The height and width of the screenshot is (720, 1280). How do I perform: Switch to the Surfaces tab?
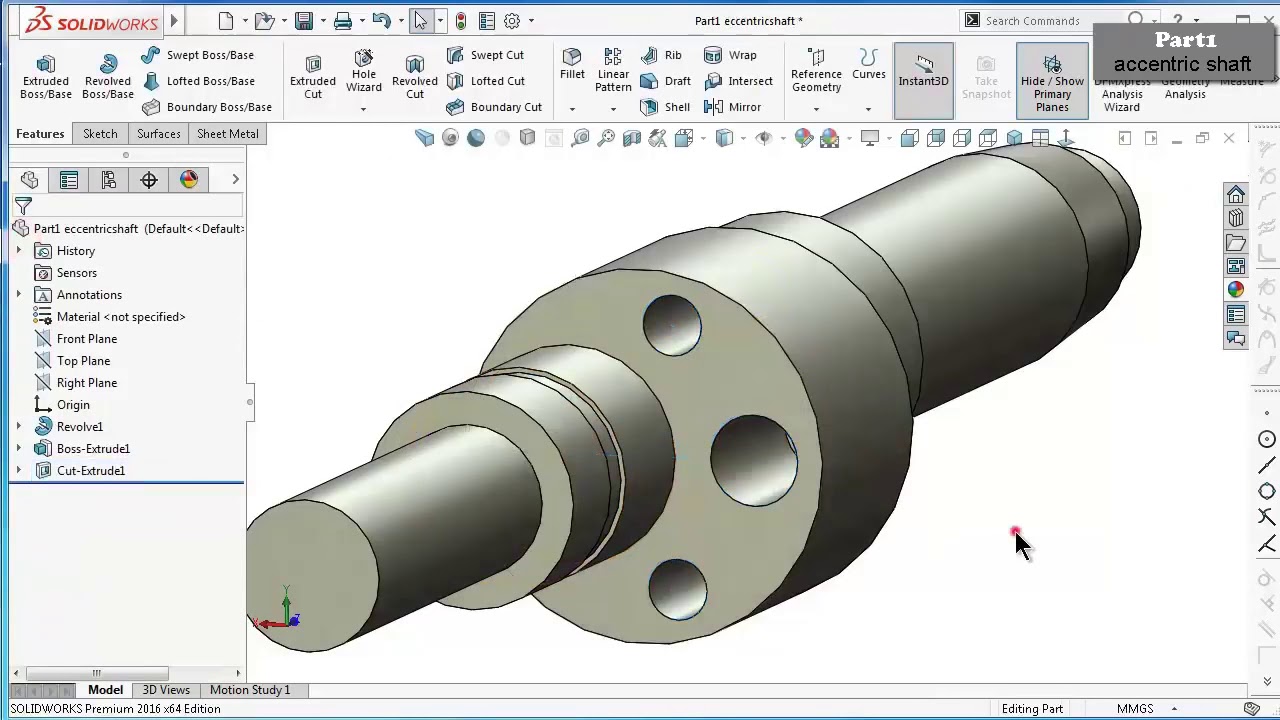click(x=159, y=134)
